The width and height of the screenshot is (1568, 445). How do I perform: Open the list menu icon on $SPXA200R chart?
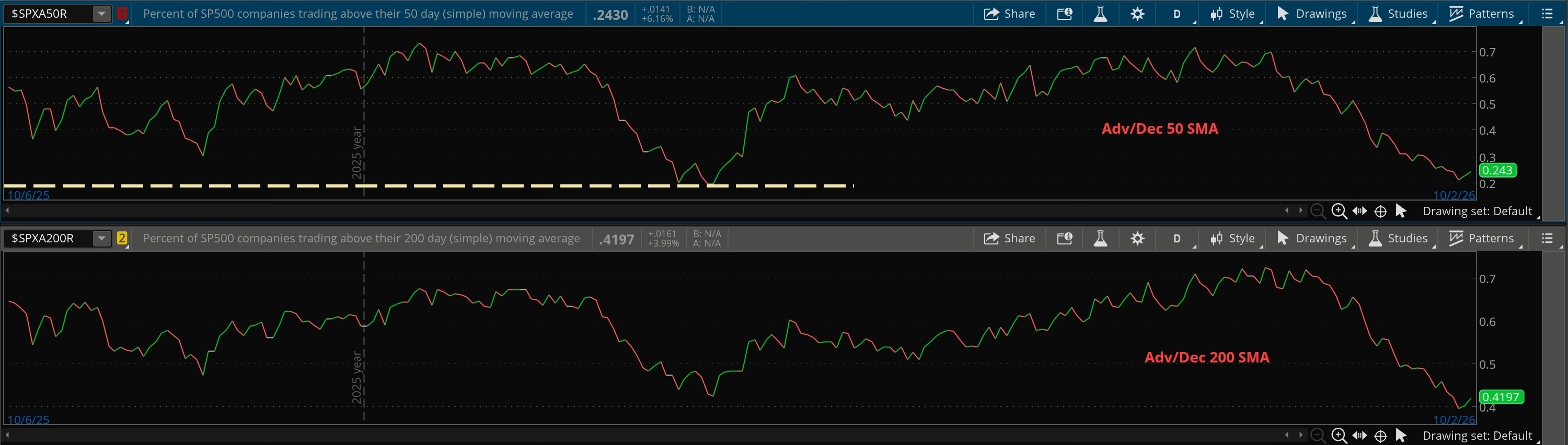click(x=1547, y=238)
